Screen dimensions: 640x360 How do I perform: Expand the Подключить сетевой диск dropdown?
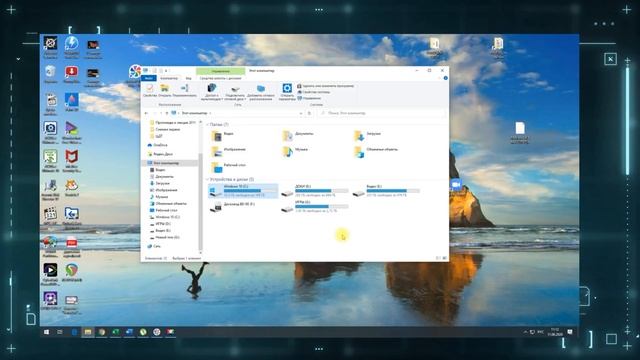point(244,99)
